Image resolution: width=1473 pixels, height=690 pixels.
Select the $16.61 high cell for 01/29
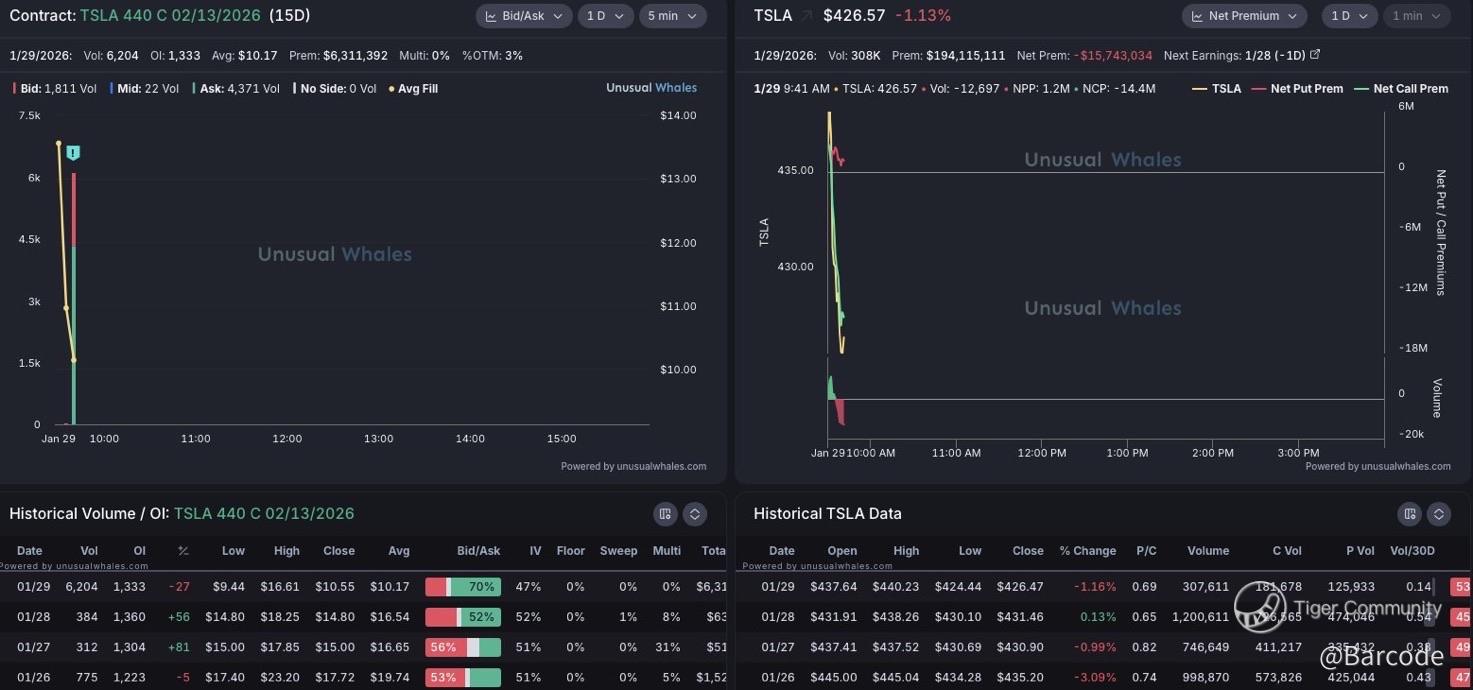tap(280, 587)
